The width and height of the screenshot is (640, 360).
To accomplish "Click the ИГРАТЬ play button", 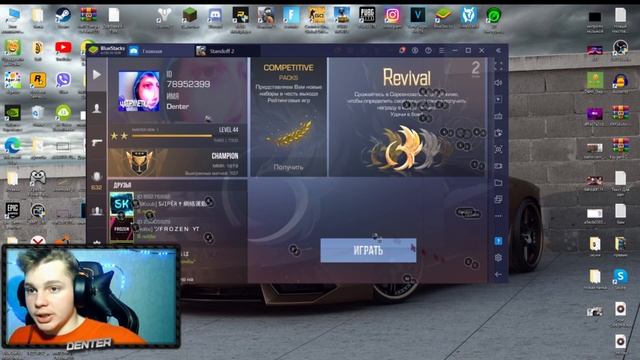I will tap(368, 250).
